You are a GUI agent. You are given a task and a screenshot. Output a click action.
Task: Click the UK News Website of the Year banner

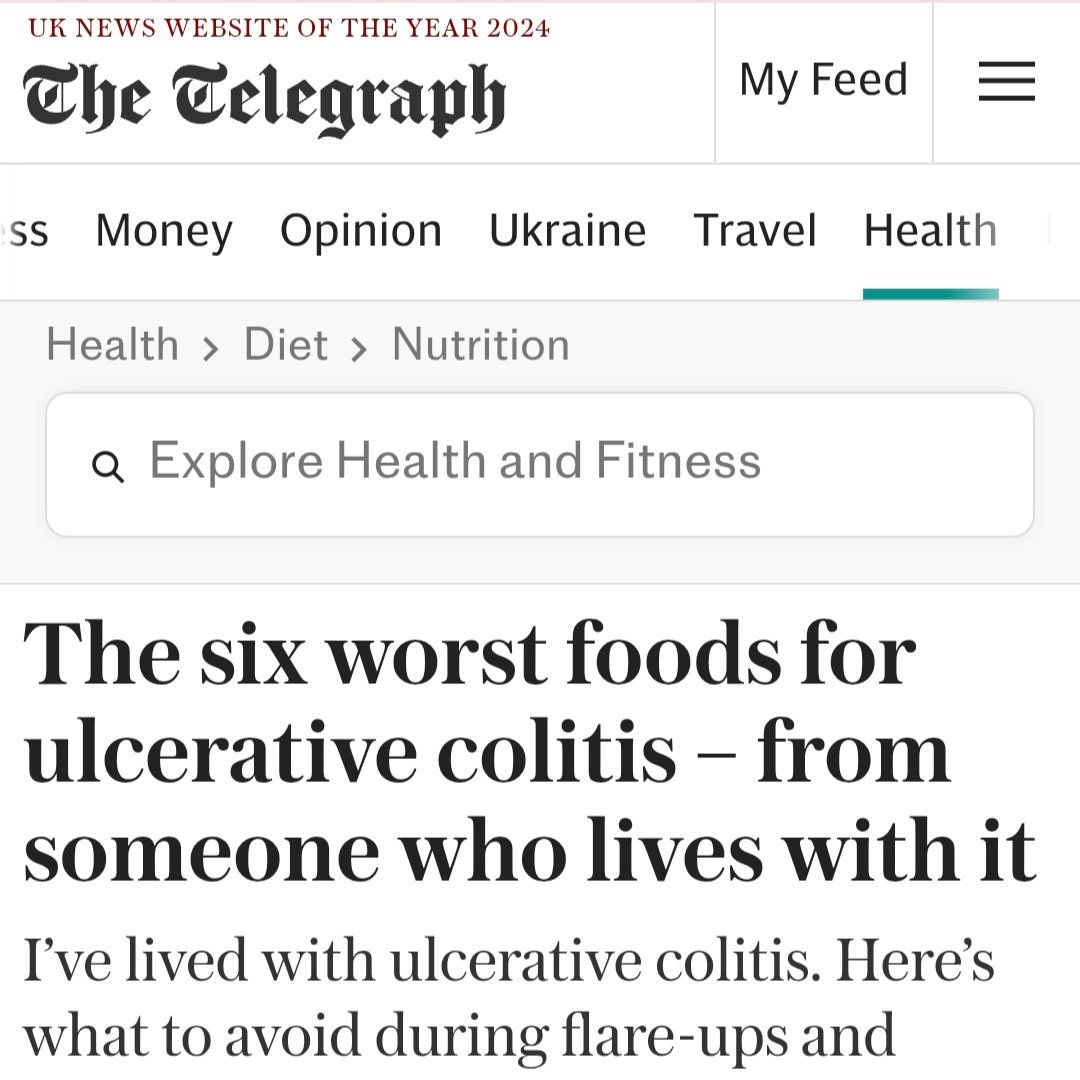pyautogui.click(x=289, y=27)
